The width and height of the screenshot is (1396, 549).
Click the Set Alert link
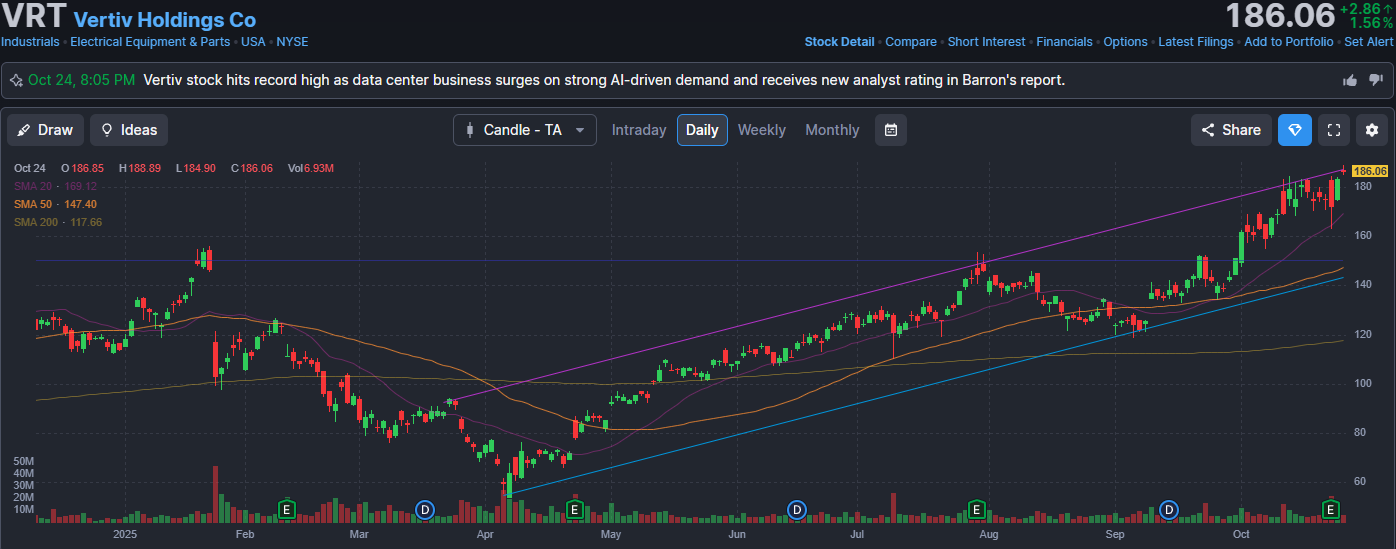coord(1369,42)
